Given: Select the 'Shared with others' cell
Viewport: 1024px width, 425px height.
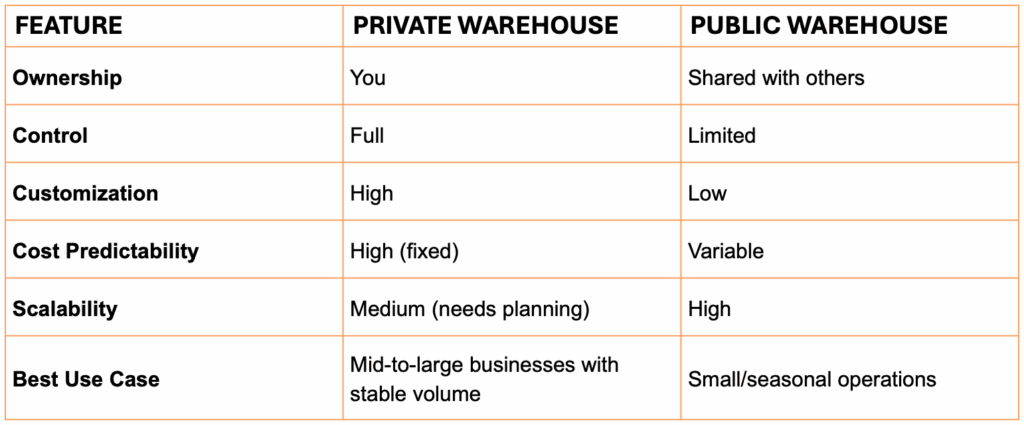Looking at the screenshot, I should [x=776, y=78].
